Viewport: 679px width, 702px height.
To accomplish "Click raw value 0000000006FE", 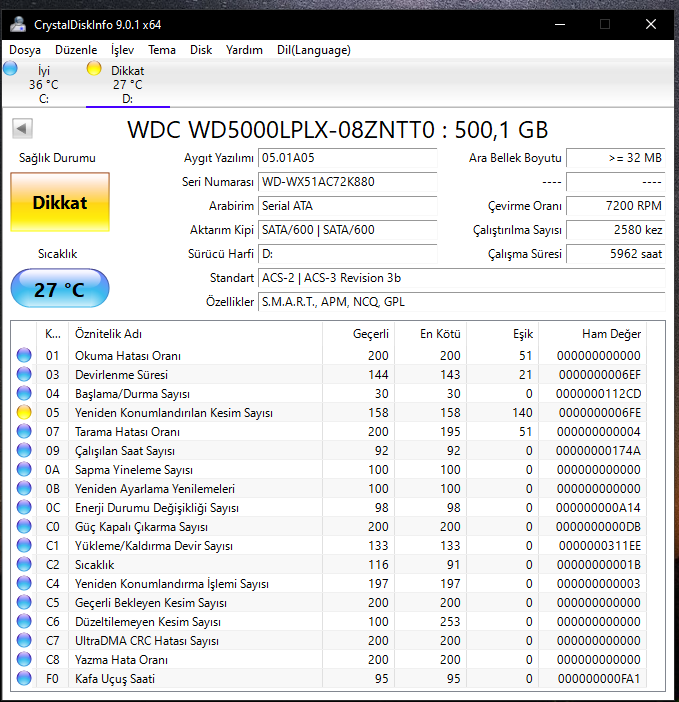I will click(x=600, y=413).
